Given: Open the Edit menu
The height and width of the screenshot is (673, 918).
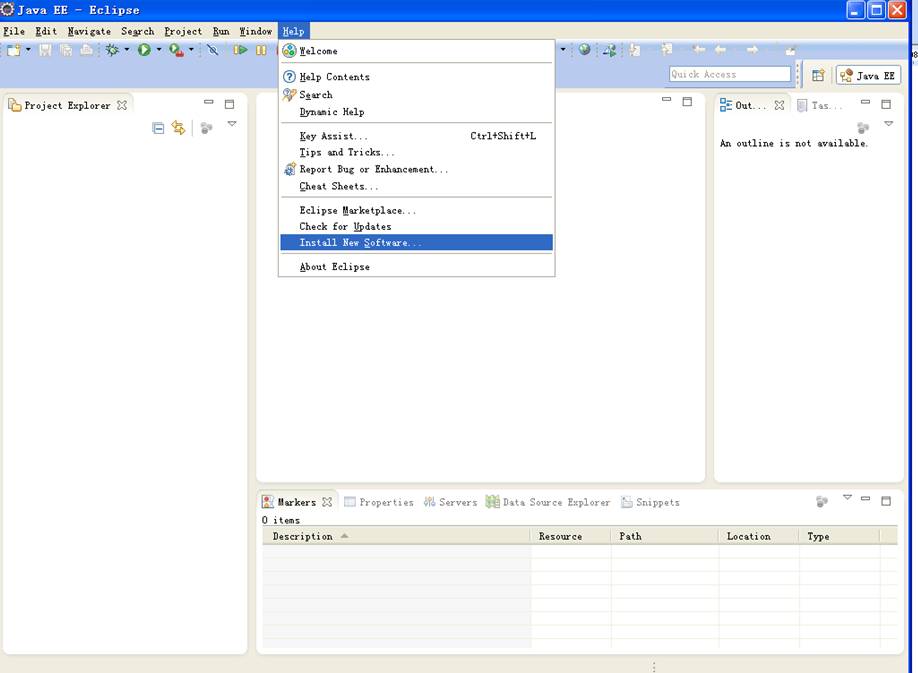Looking at the screenshot, I should tap(46, 31).
